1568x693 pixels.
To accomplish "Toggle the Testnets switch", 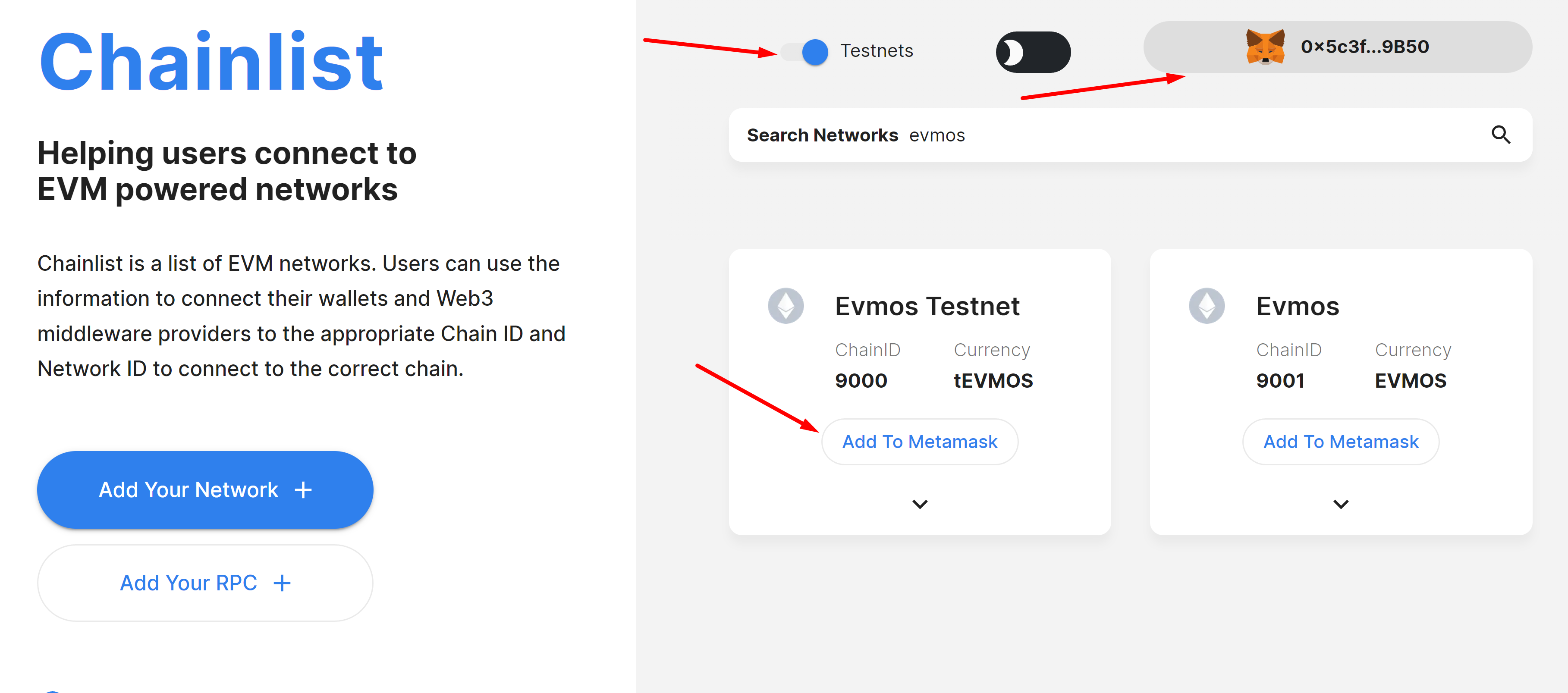I will coord(807,52).
